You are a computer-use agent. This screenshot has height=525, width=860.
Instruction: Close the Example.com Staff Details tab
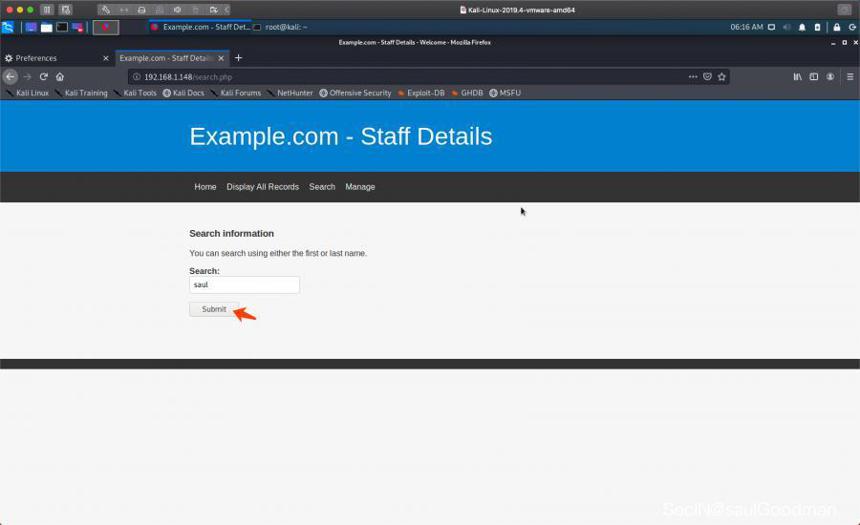tap(221, 58)
